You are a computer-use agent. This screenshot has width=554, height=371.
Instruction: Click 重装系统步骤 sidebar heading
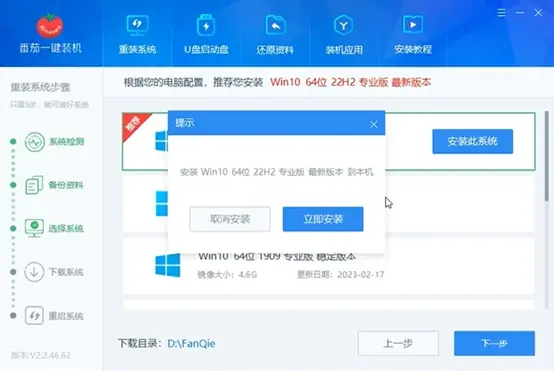click(x=40, y=87)
